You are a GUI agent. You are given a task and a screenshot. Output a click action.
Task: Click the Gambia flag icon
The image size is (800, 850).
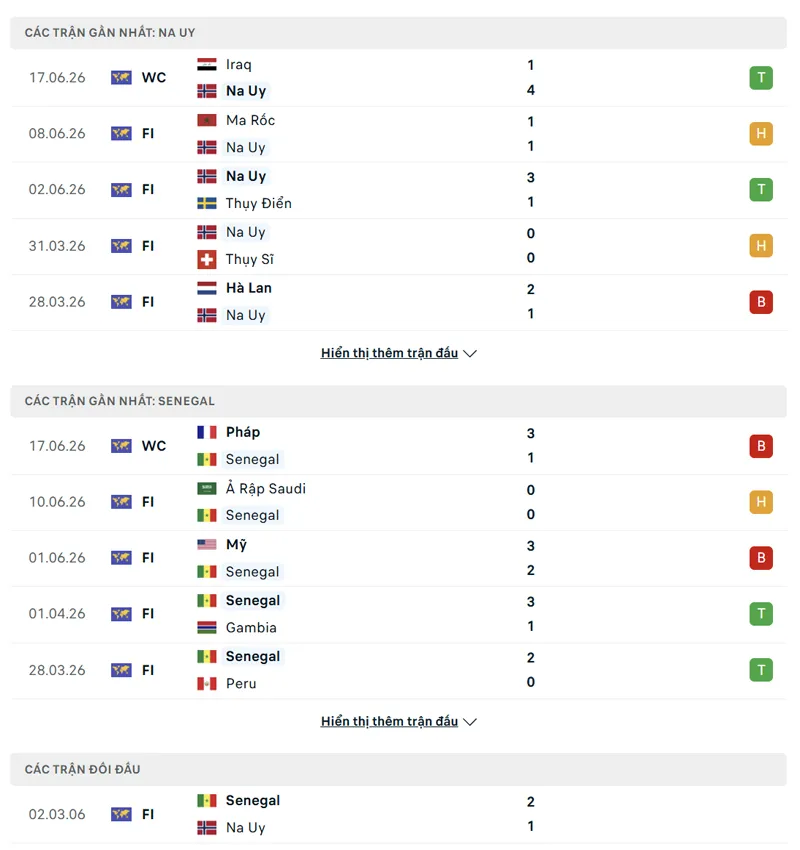(207, 627)
